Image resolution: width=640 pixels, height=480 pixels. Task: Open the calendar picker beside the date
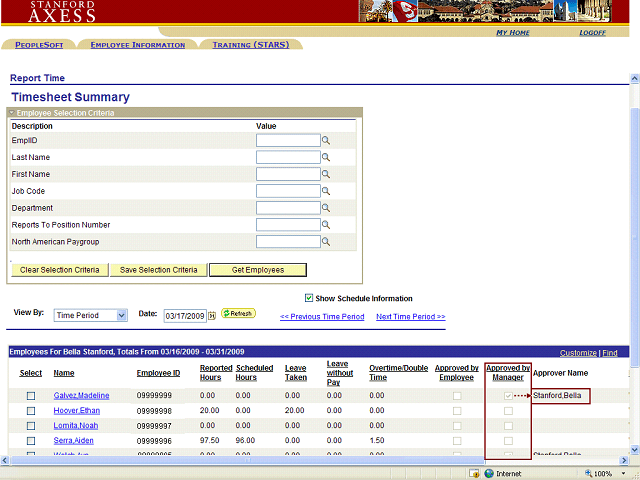click(x=212, y=315)
